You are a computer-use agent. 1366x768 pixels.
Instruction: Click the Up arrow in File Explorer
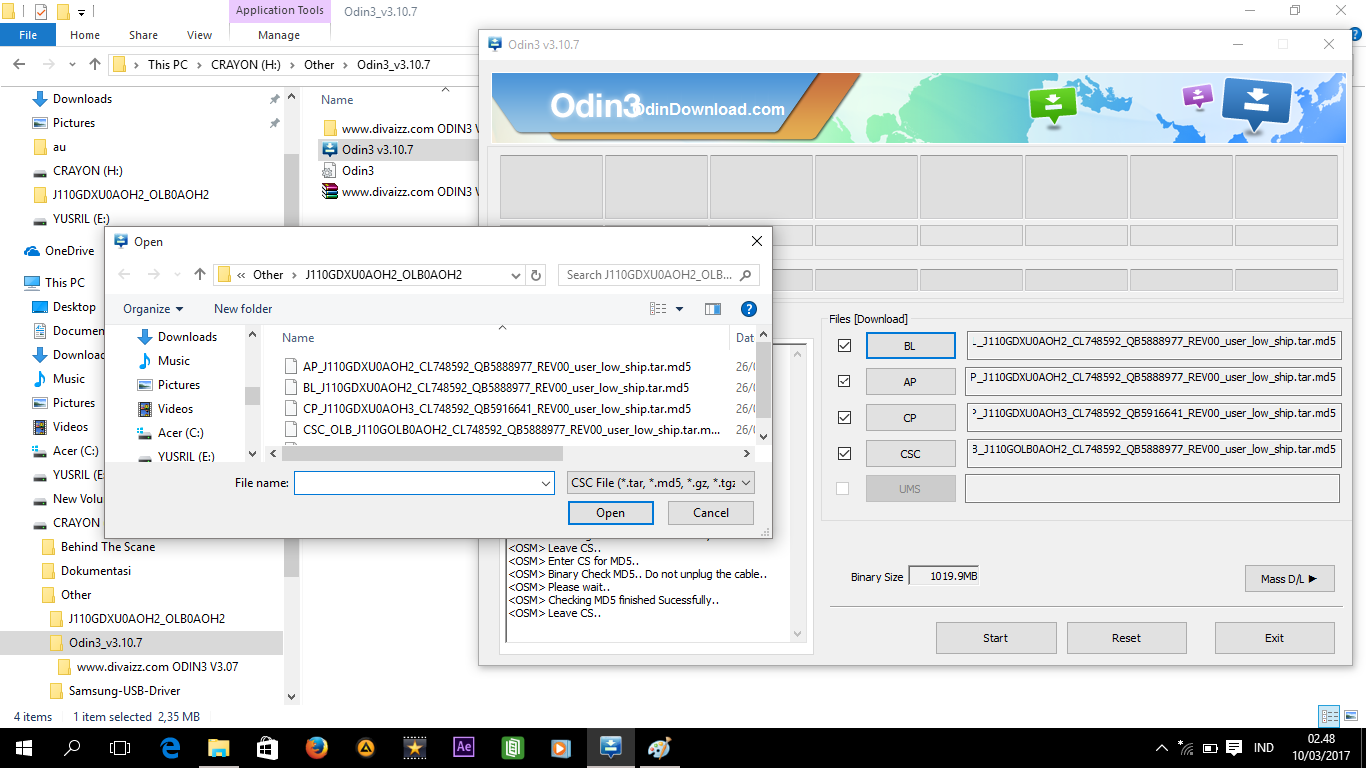pyautogui.click(x=95, y=64)
